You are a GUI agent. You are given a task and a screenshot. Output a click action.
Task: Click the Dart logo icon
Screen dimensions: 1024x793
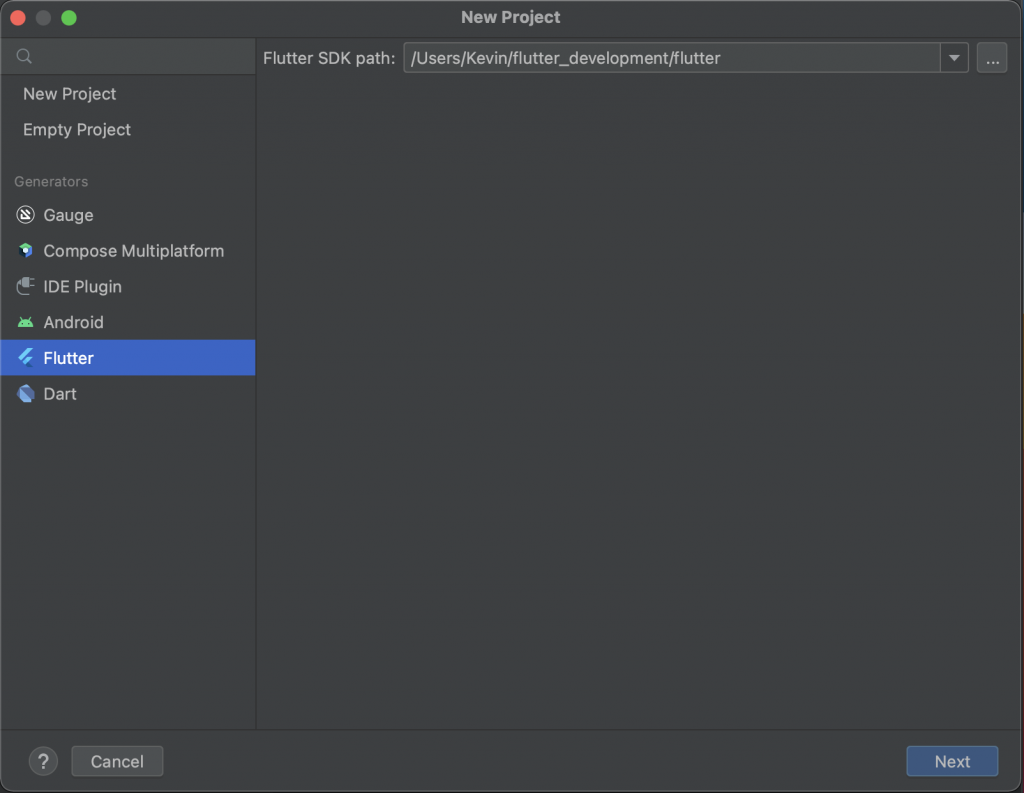[25, 393]
